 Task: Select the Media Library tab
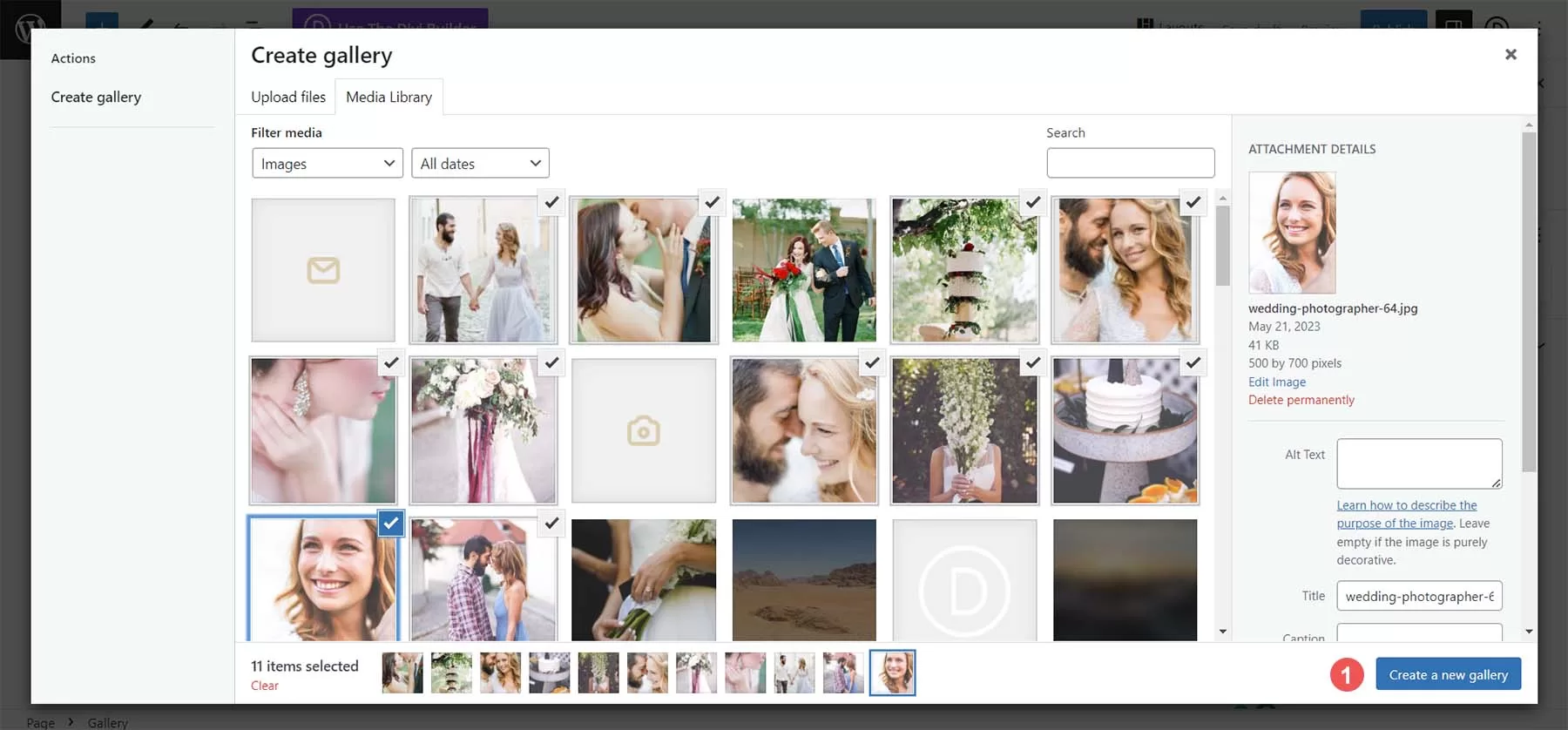389,97
